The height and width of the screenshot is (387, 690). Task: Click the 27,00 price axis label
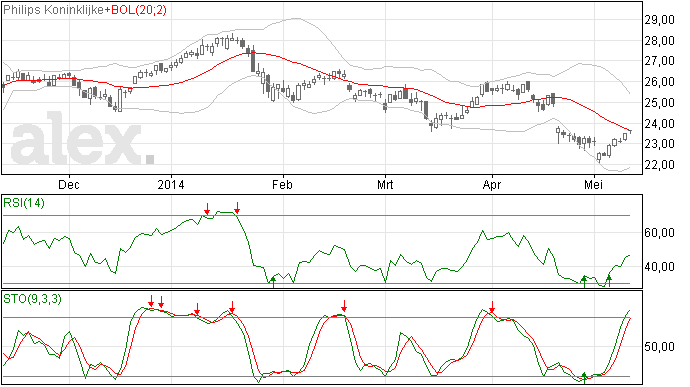tap(659, 61)
